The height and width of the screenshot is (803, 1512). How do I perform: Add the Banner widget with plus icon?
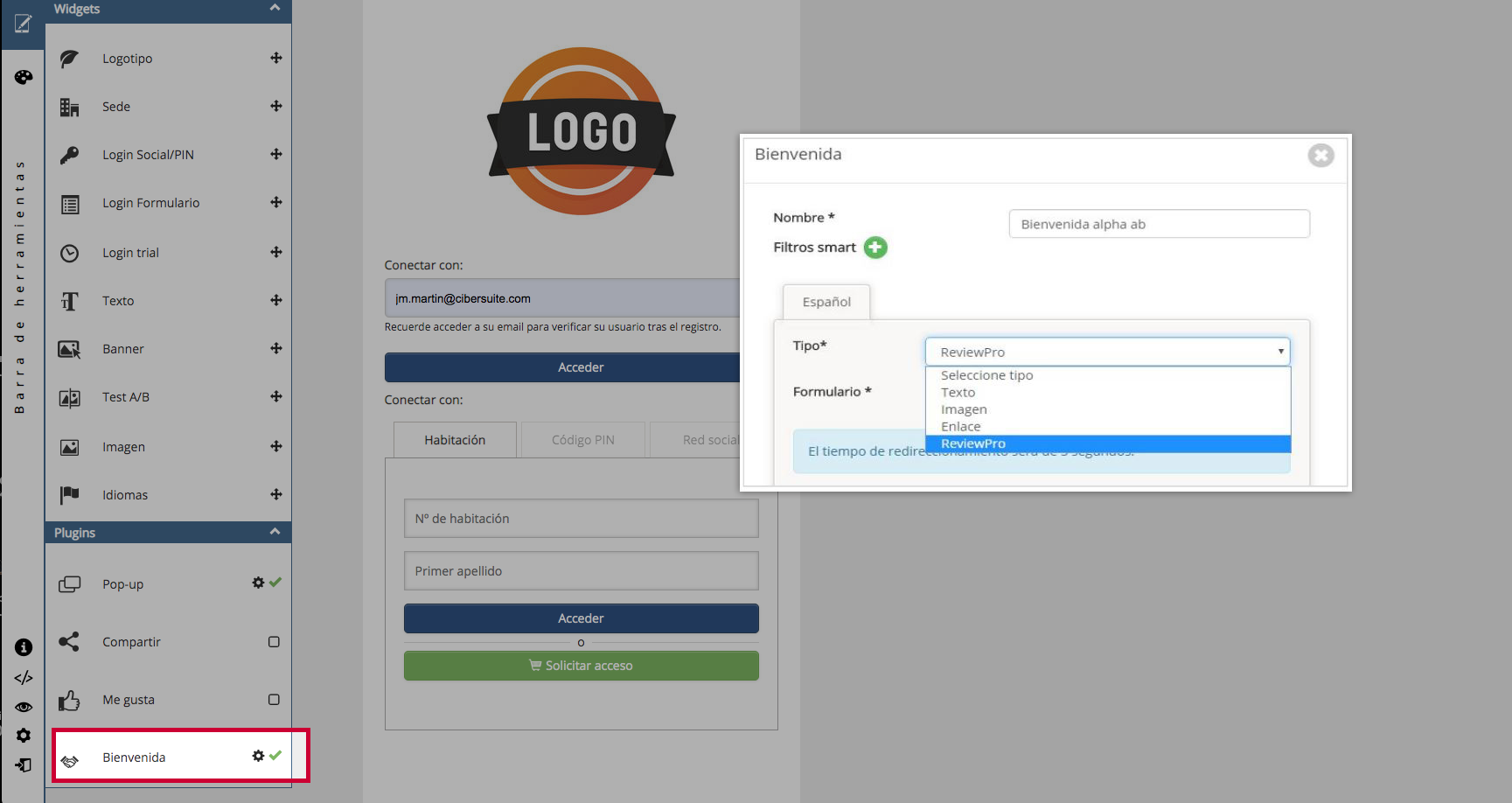(276, 348)
